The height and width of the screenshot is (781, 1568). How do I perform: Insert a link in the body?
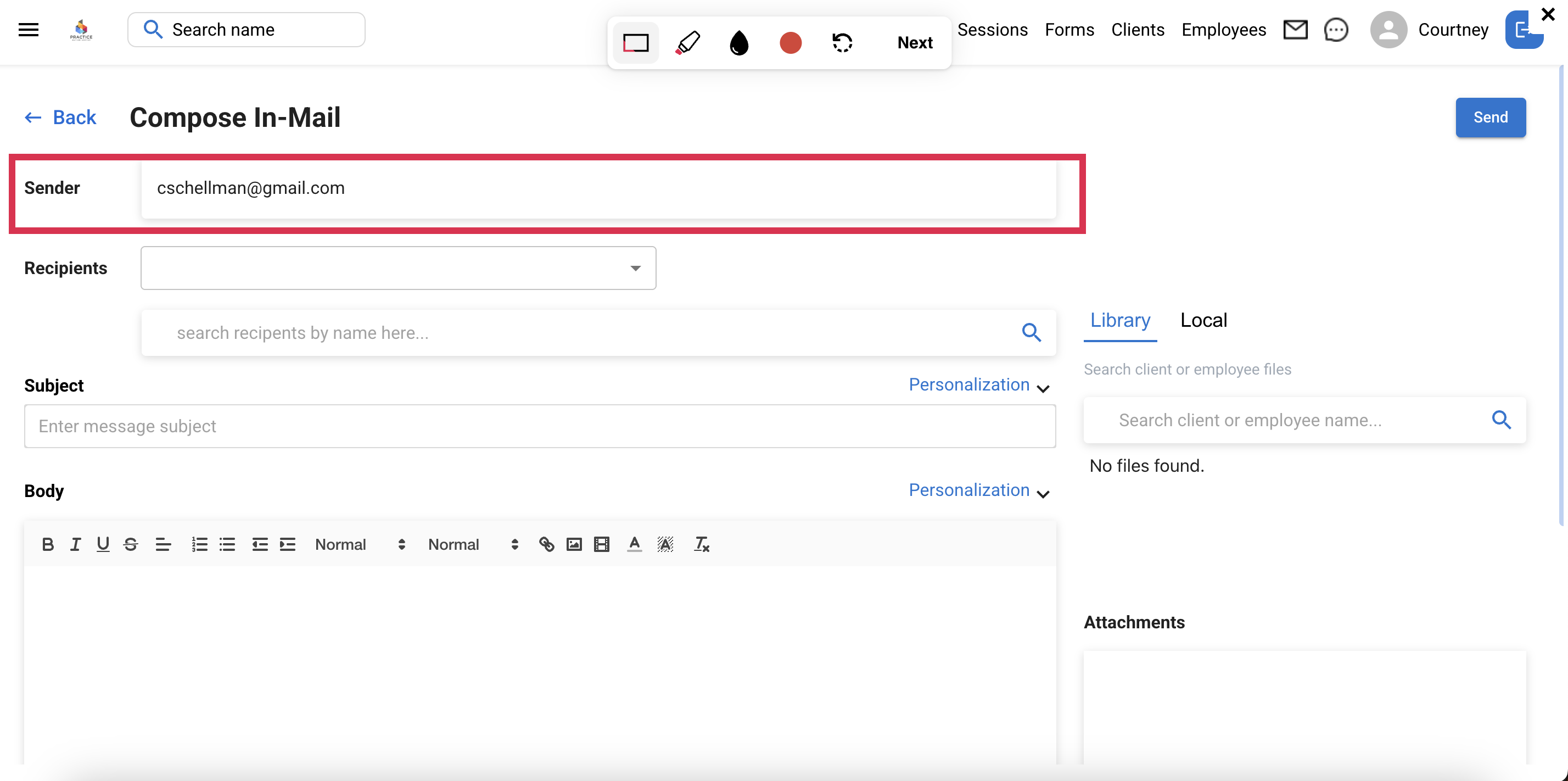coord(546,544)
